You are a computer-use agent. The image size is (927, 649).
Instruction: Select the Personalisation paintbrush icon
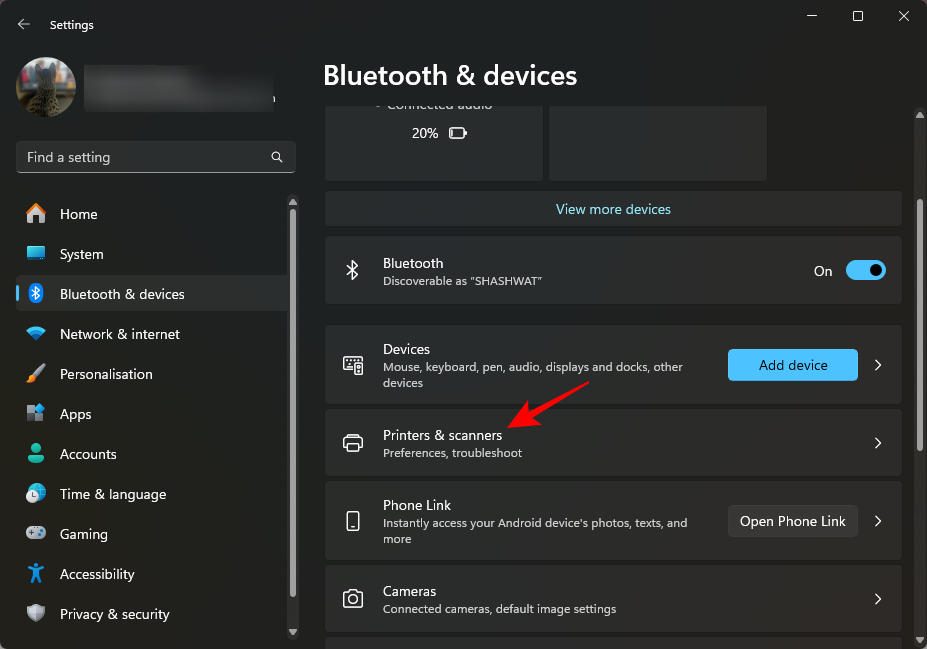pyautogui.click(x=36, y=374)
